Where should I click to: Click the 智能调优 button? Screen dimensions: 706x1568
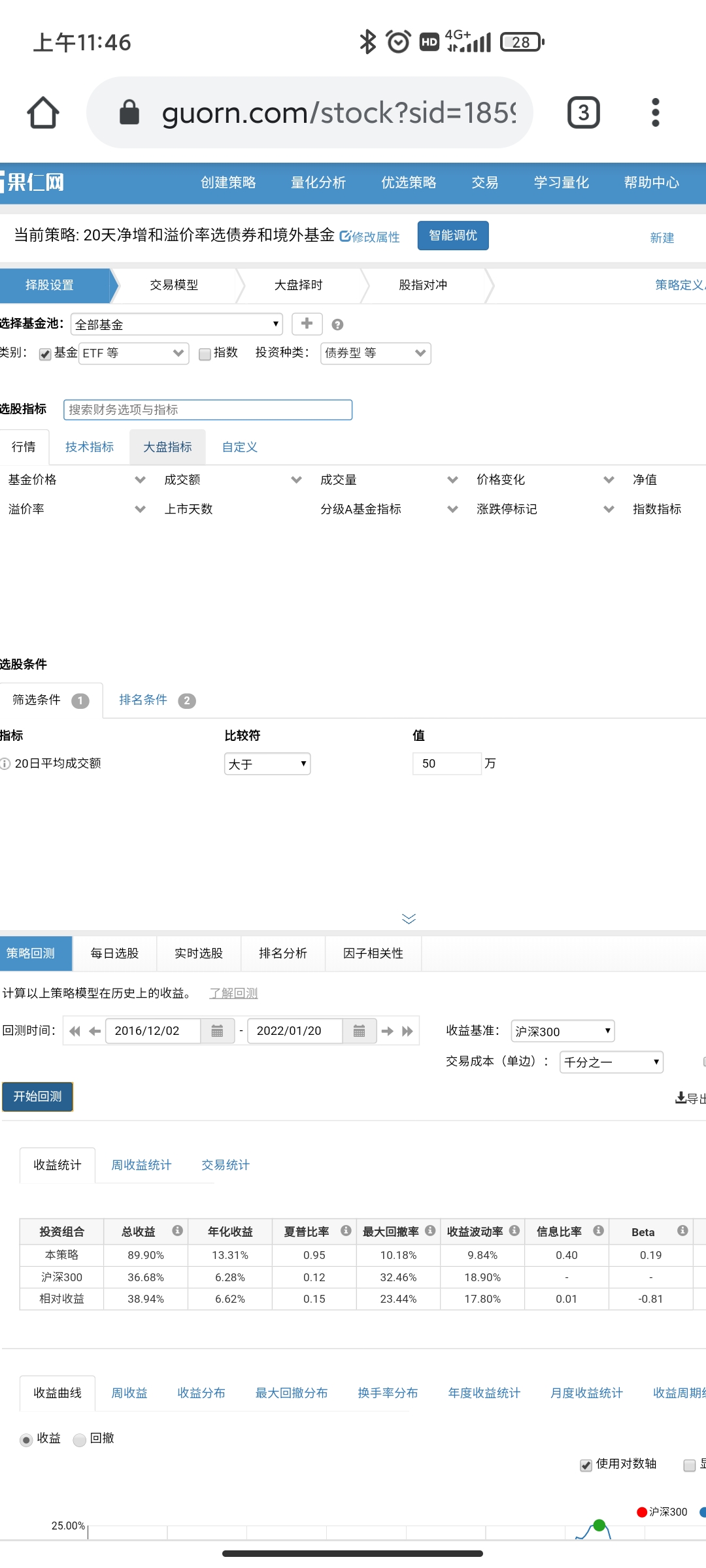(452, 236)
